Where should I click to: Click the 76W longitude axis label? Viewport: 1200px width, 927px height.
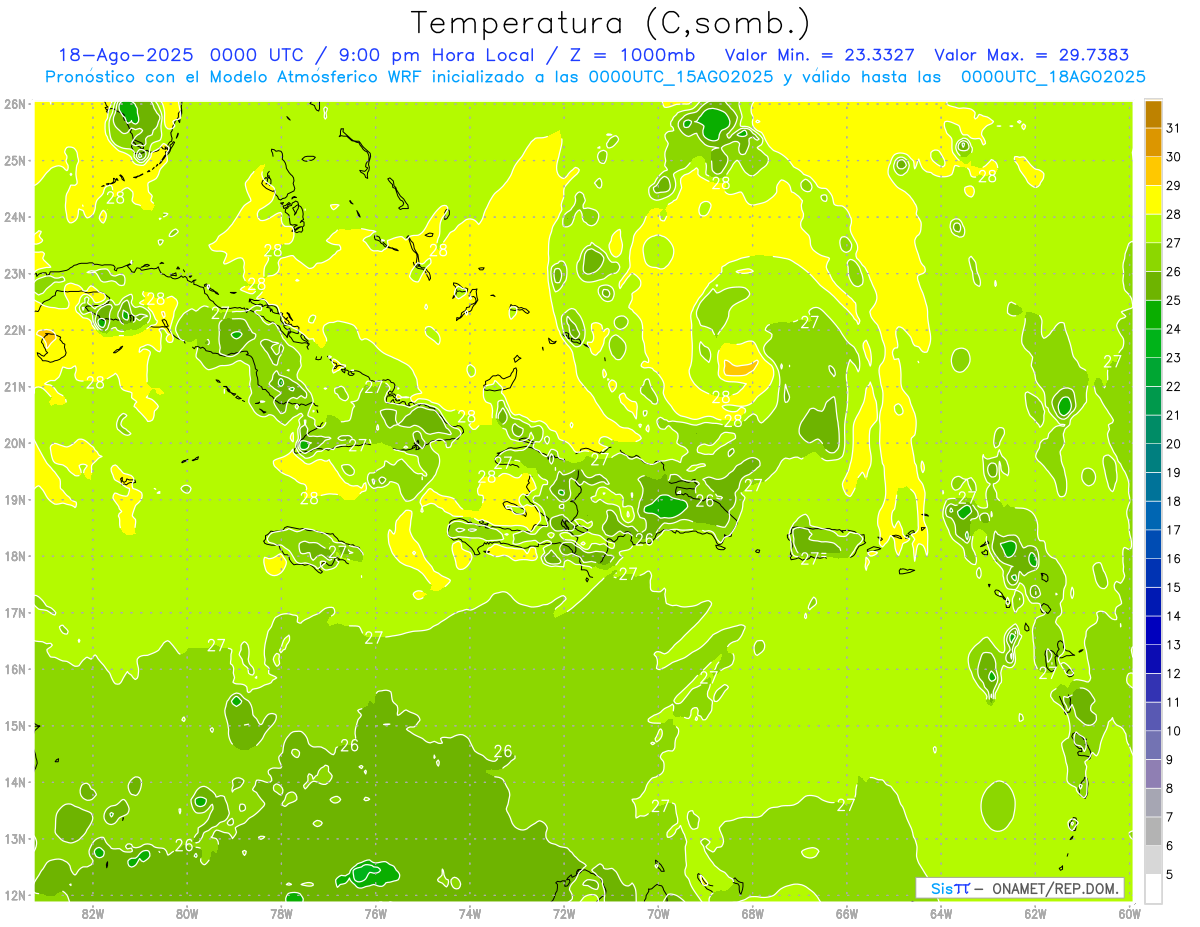[375, 912]
